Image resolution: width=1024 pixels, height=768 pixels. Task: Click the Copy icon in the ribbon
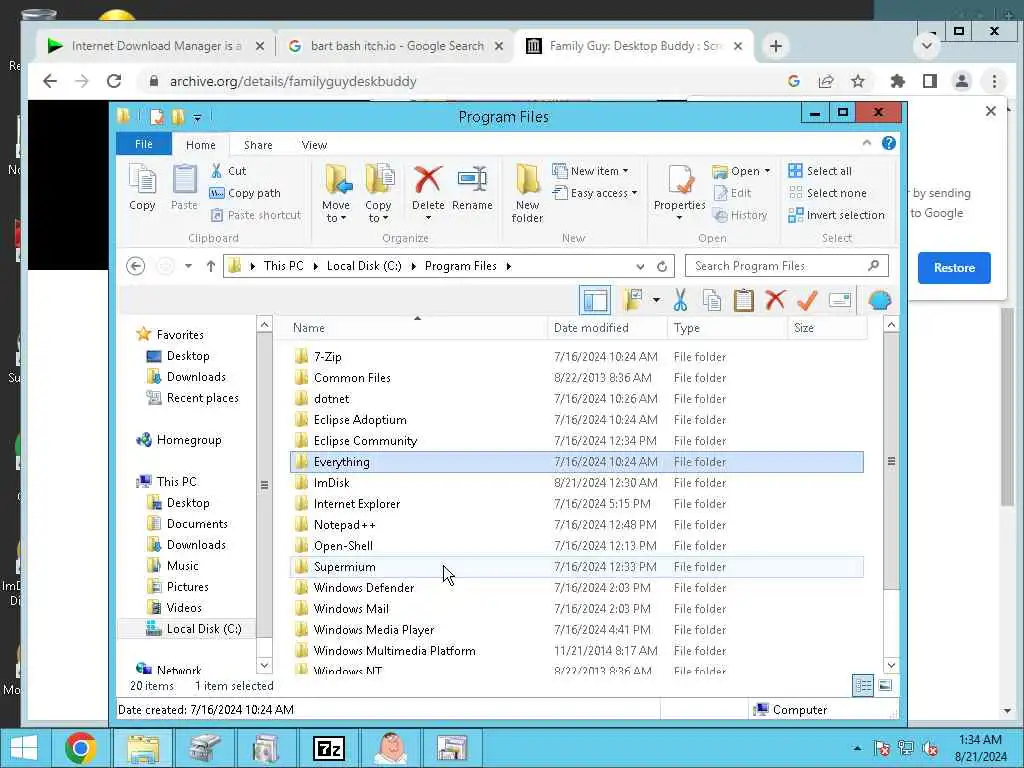142,180
